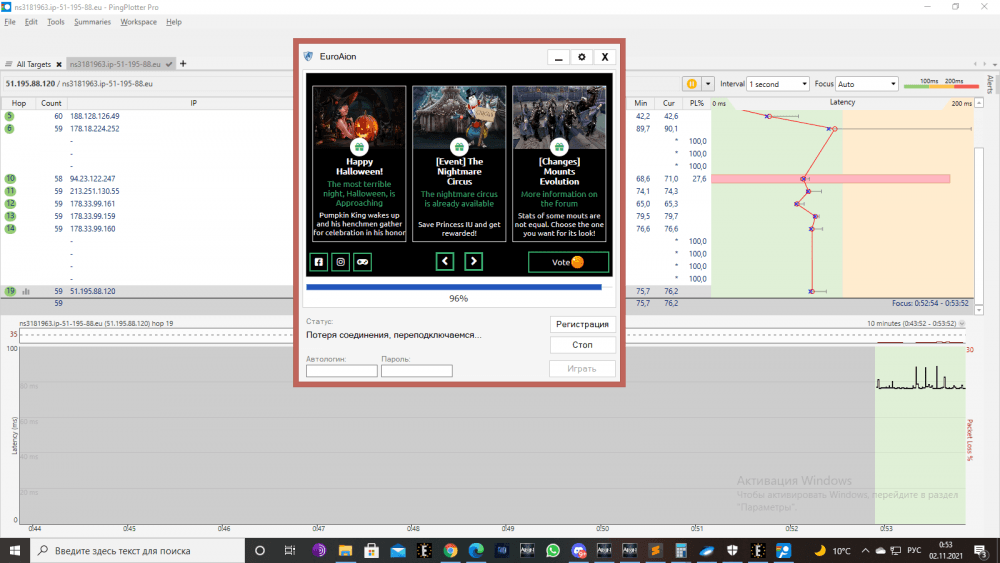Click the Discord gamepad icon
The image size is (1000, 563).
point(362,262)
